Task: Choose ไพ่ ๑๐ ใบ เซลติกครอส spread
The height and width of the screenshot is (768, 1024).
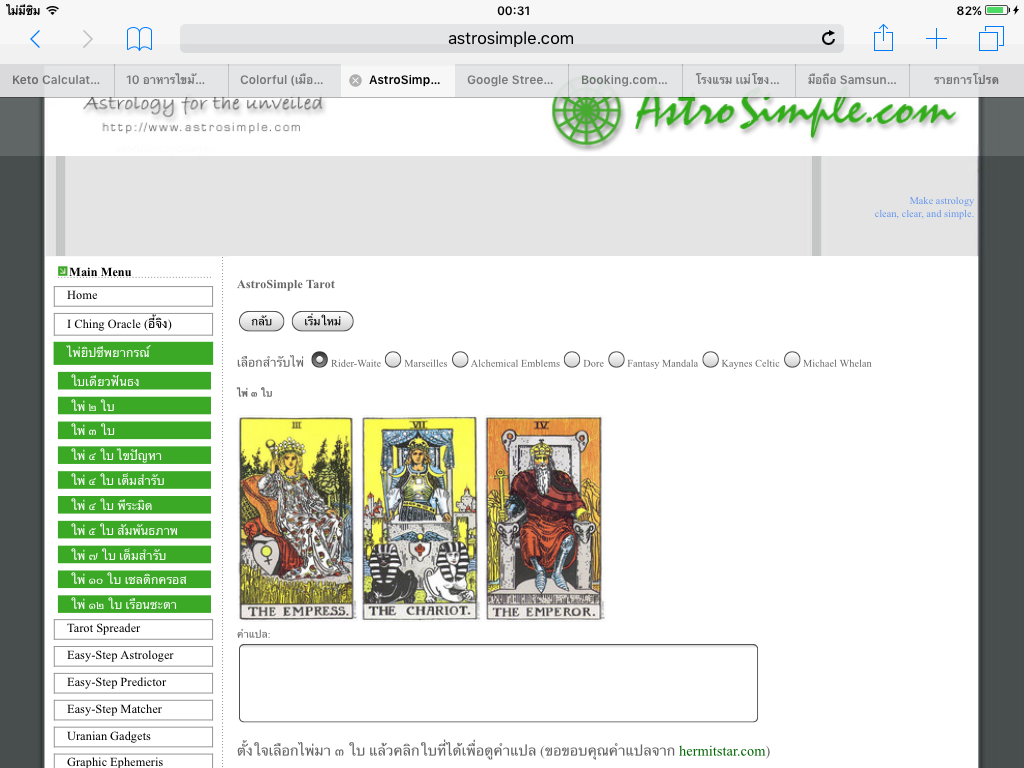Action: tap(135, 579)
